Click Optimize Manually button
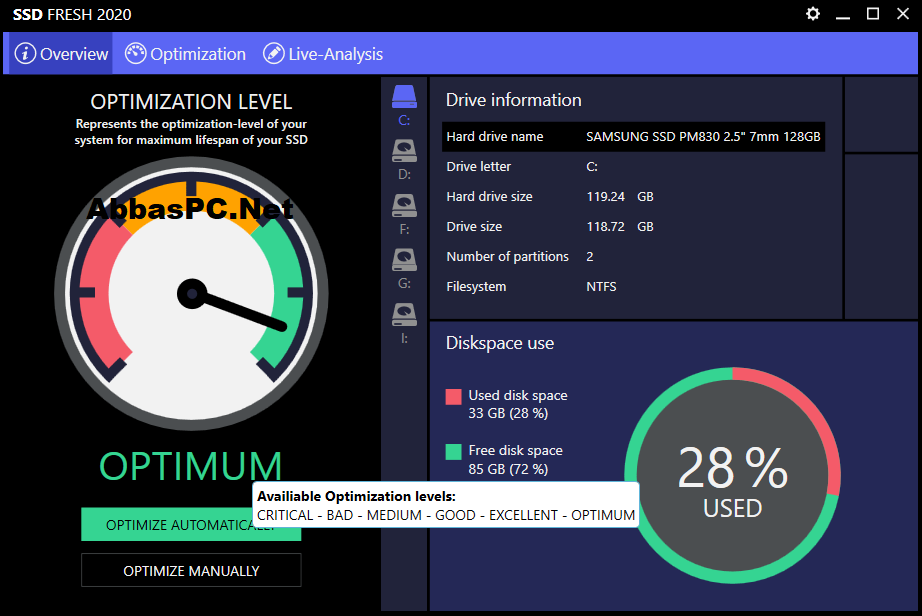This screenshot has width=922, height=616. [x=191, y=570]
